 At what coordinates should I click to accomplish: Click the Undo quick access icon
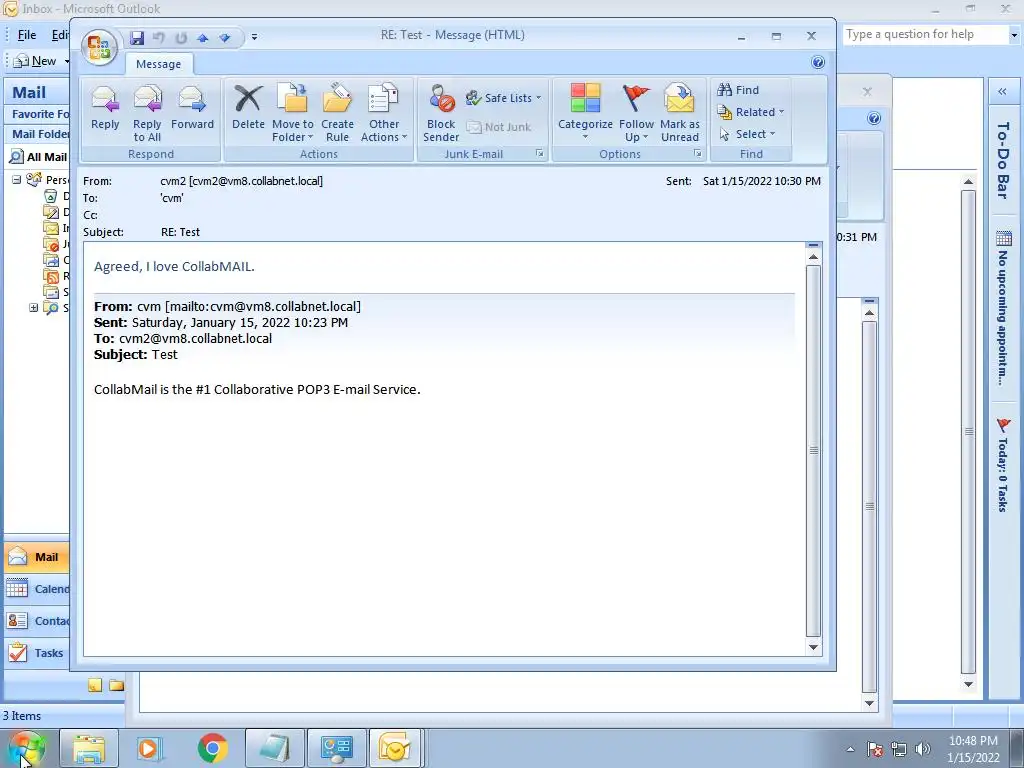(159, 38)
